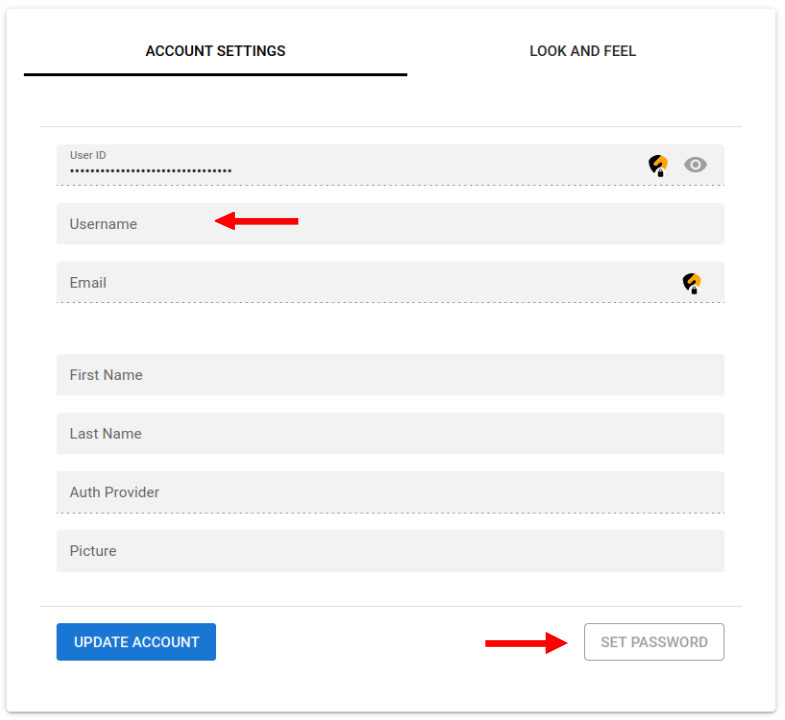The width and height of the screenshot is (785, 720).
Task: Click the Last Name field
Action: click(x=390, y=434)
